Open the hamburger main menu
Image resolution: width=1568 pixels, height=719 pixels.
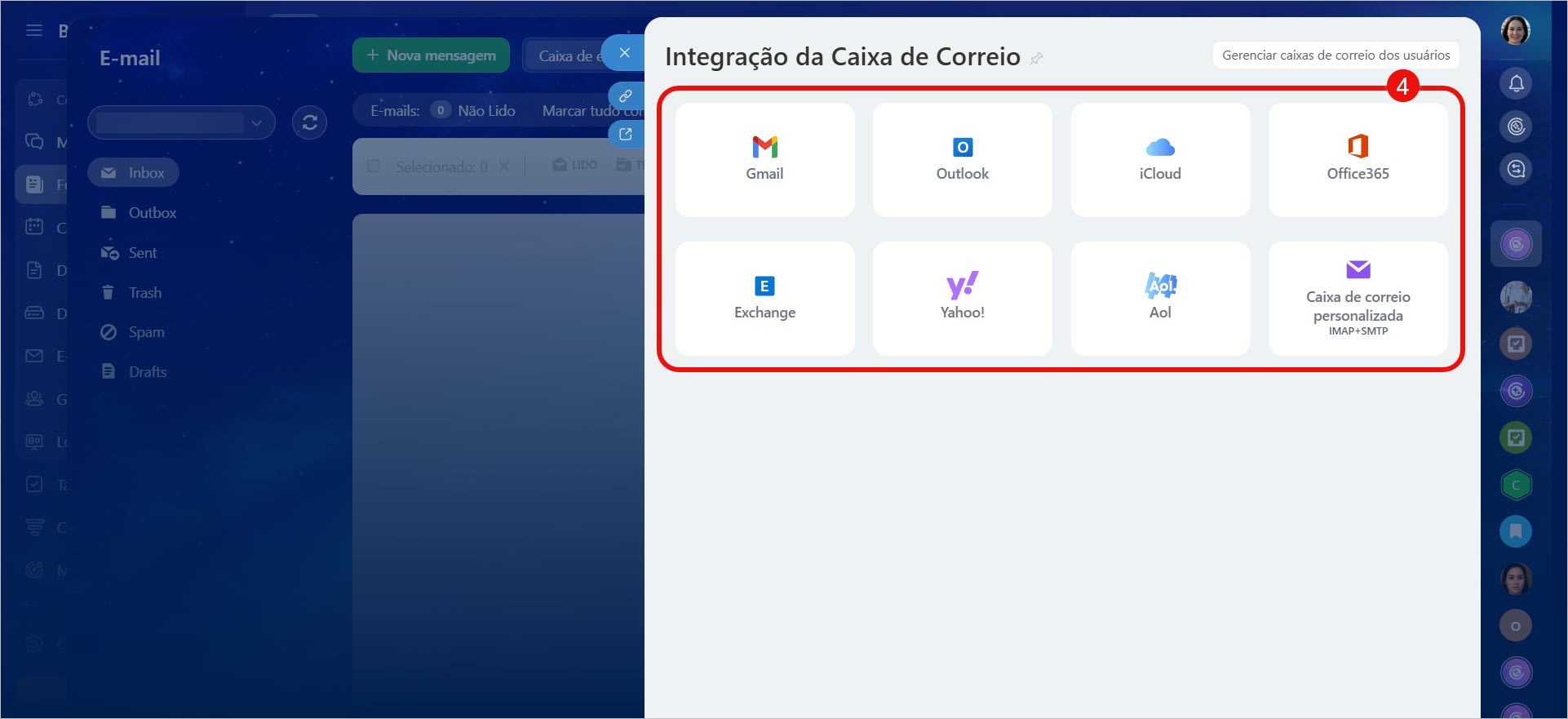tap(34, 30)
